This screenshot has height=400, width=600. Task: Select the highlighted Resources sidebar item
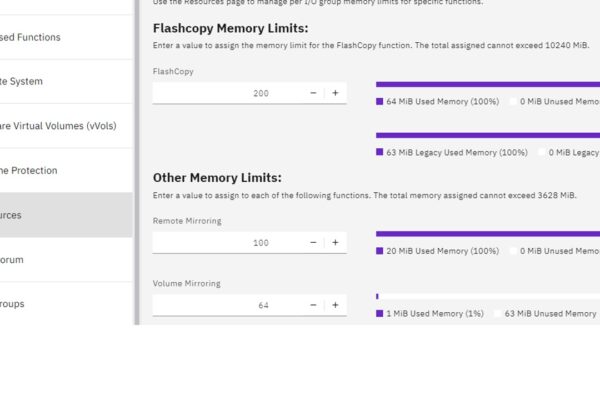(66, 215)
